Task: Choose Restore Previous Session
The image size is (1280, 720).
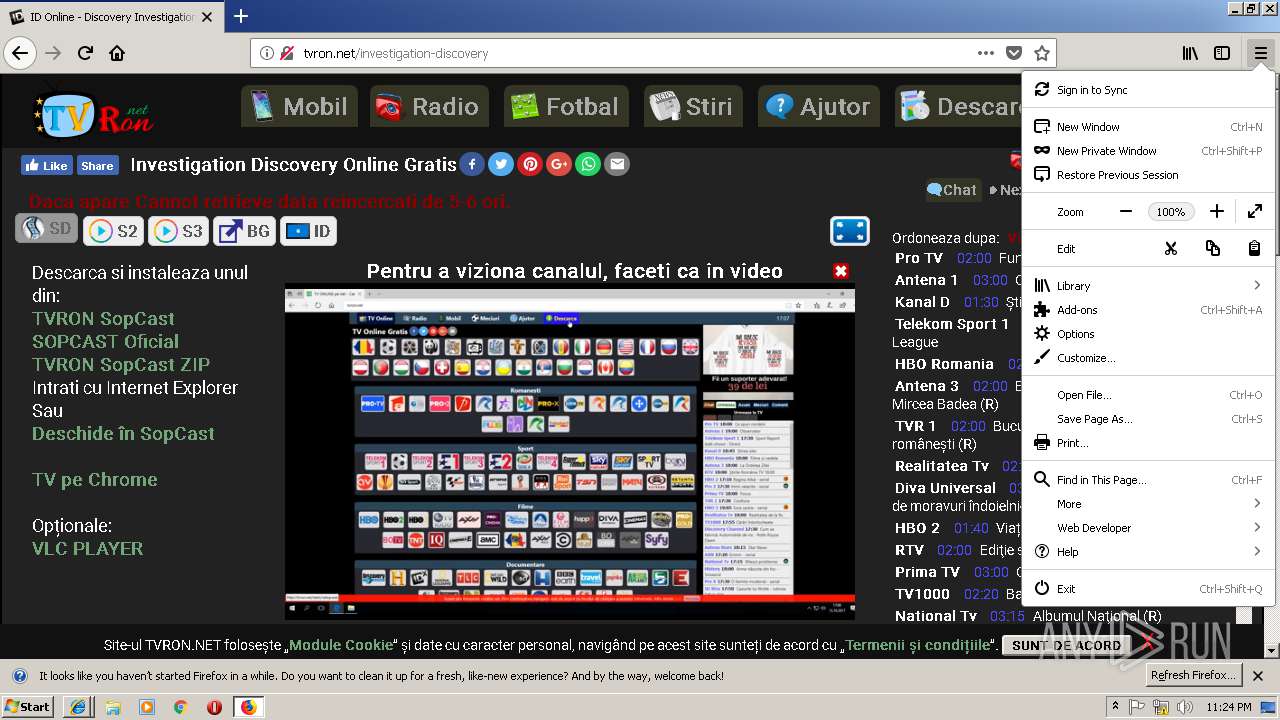Action: [1148, 175]
